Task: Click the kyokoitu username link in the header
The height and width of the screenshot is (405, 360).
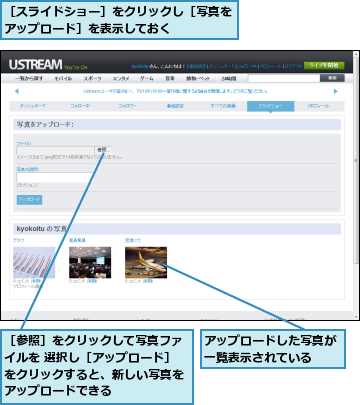Action: [x=140, y=66]
